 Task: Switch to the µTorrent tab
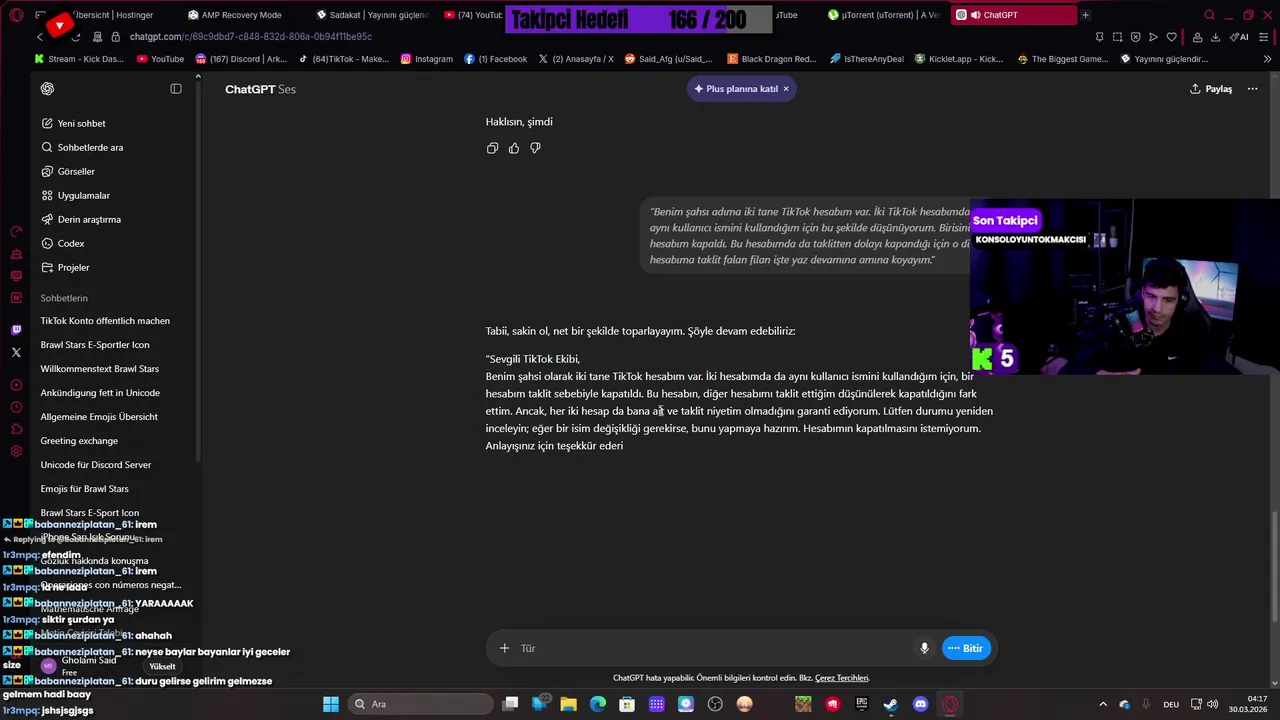coord(884,15)
